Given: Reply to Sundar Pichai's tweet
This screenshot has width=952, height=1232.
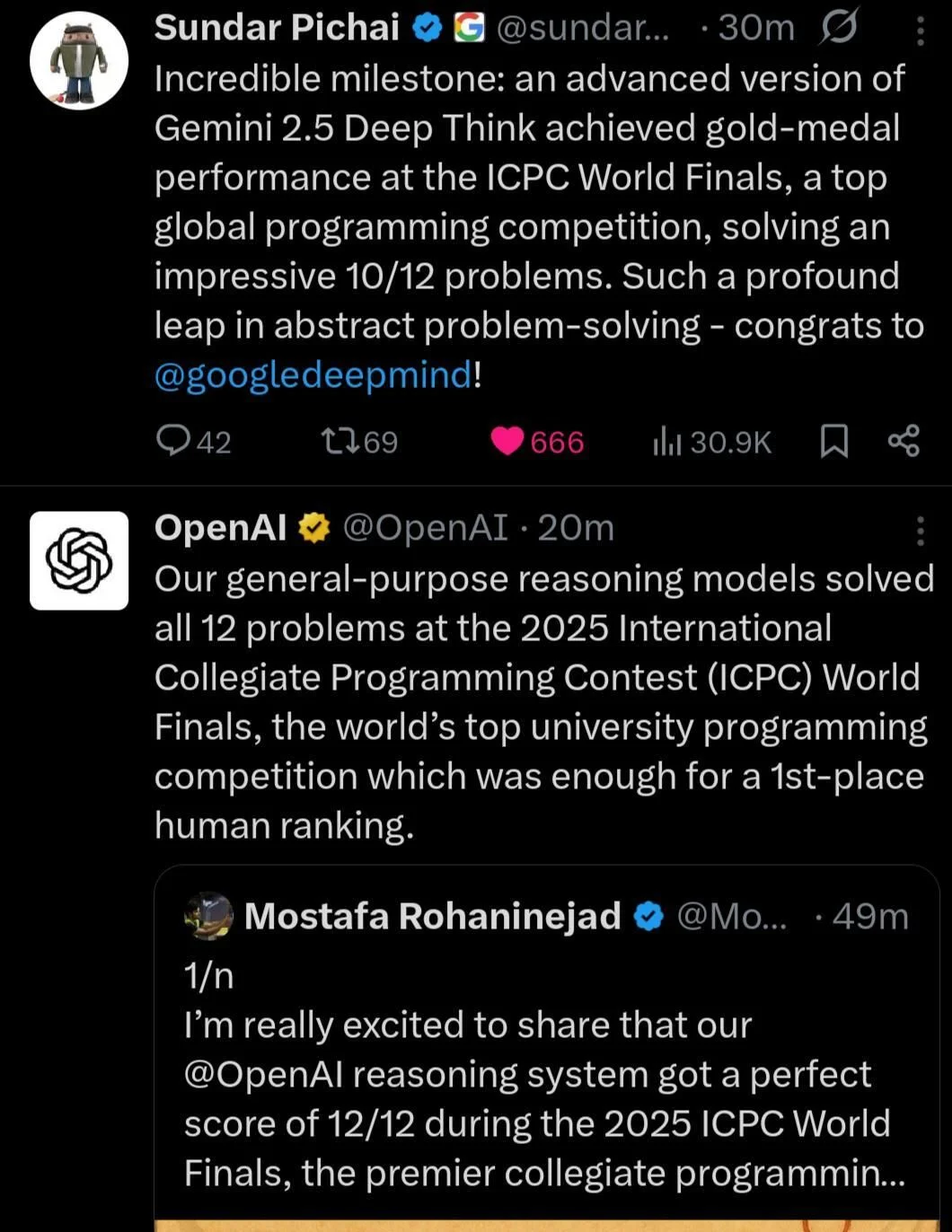Looking at the screenshot, I should click(171, 441).
